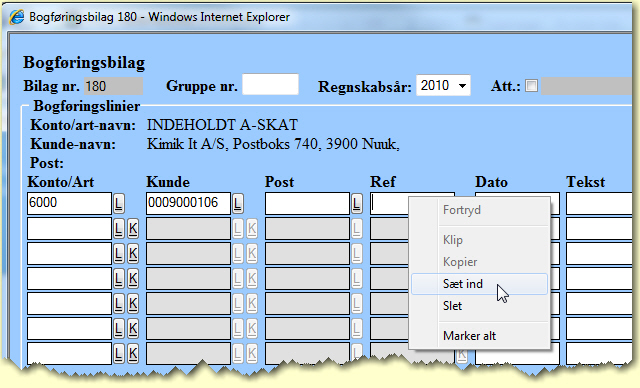Focus the Gruppe nr. input field
Image resolution: width=640 pixels, height=388 pixels.
click(x=270, y=84)
